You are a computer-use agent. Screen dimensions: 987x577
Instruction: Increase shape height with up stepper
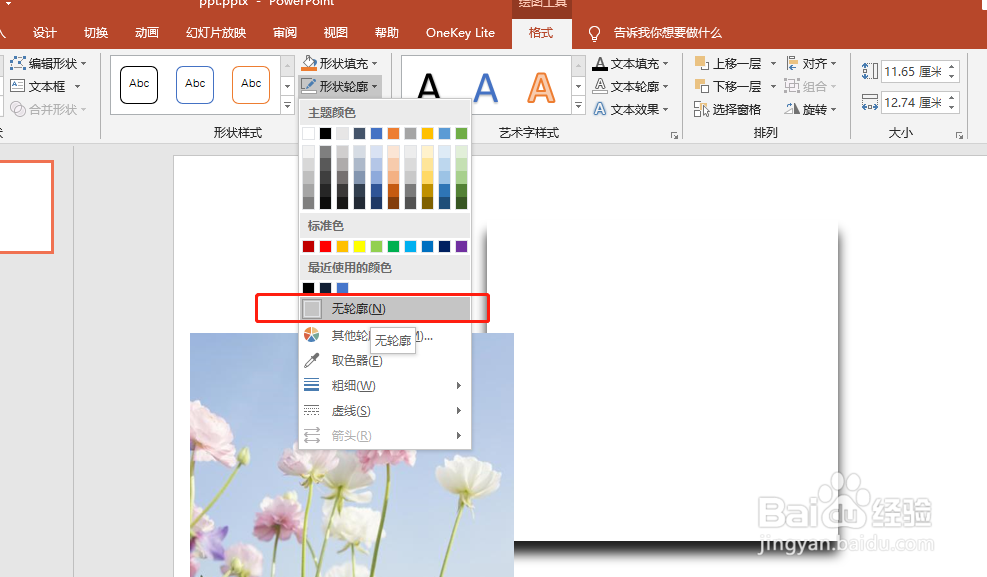click(x=952, y=67)
